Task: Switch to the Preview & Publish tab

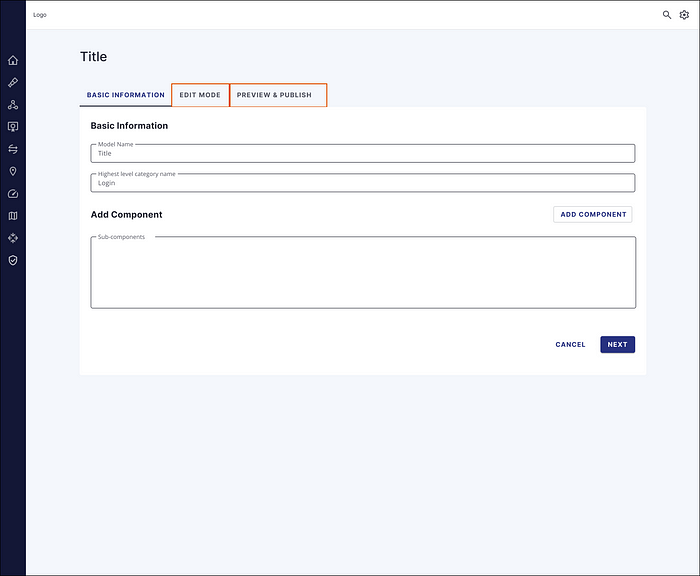Action: coord(278,95)
